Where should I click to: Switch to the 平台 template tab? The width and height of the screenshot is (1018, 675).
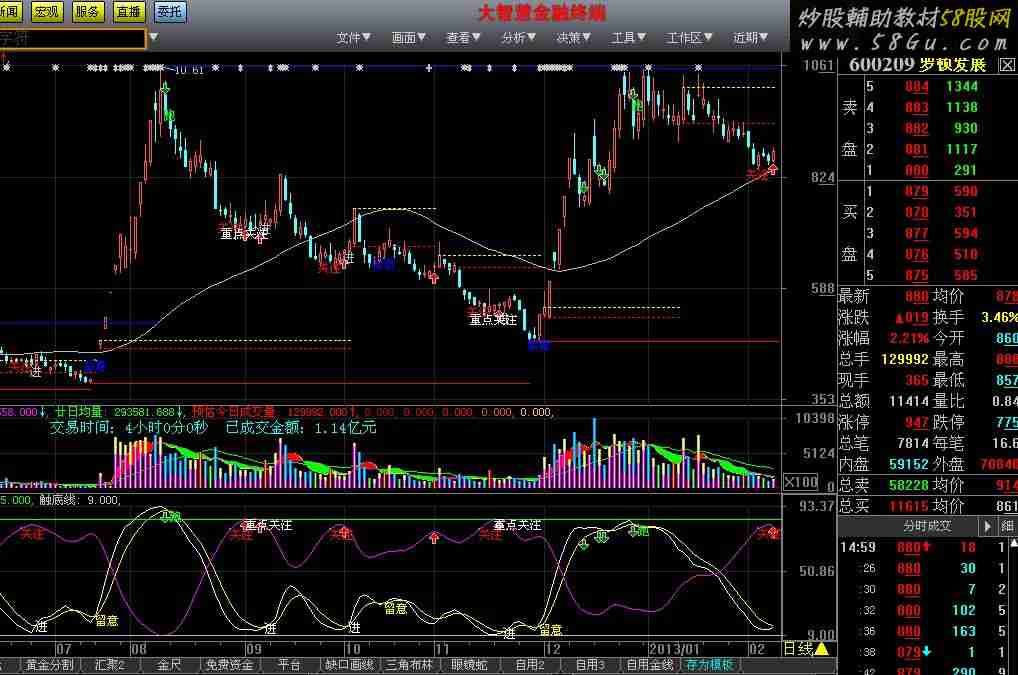coord(289,665)
